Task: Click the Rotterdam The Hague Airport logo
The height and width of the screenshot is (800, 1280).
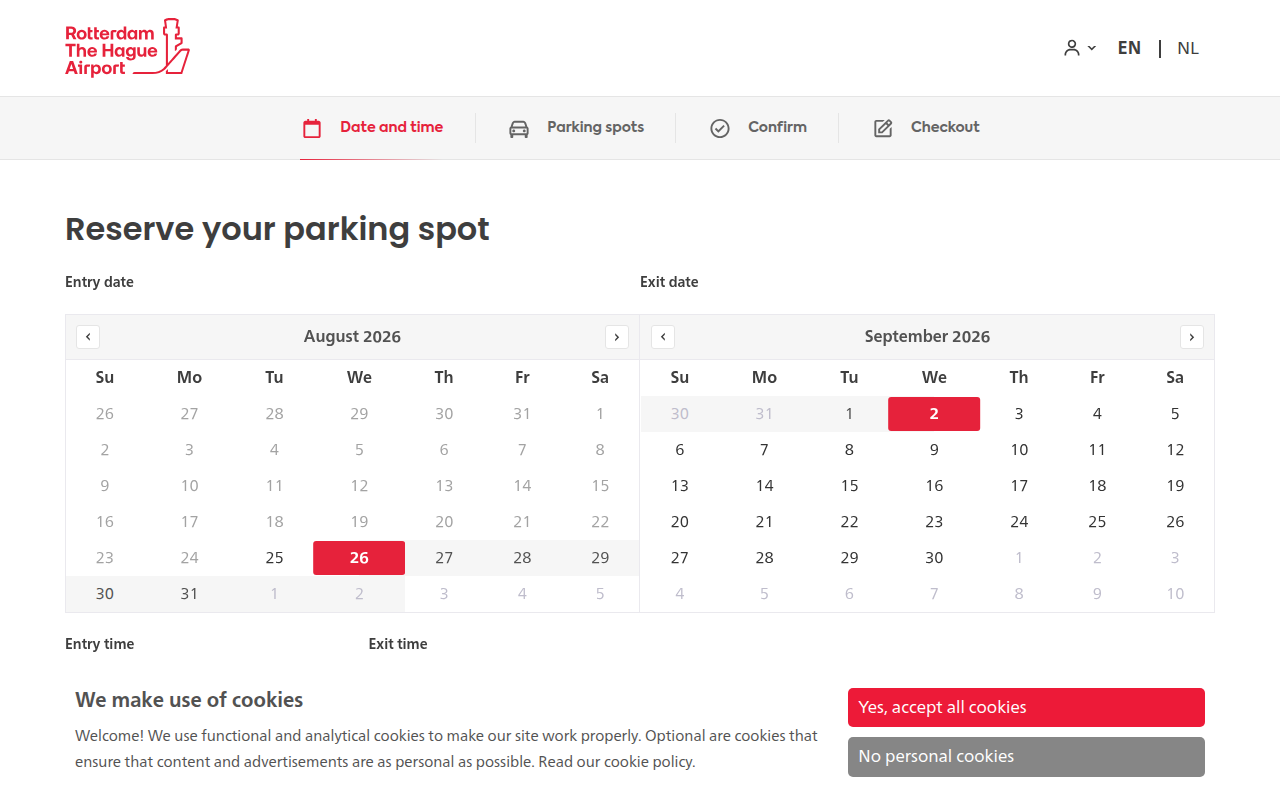Action: pos(127,48)
